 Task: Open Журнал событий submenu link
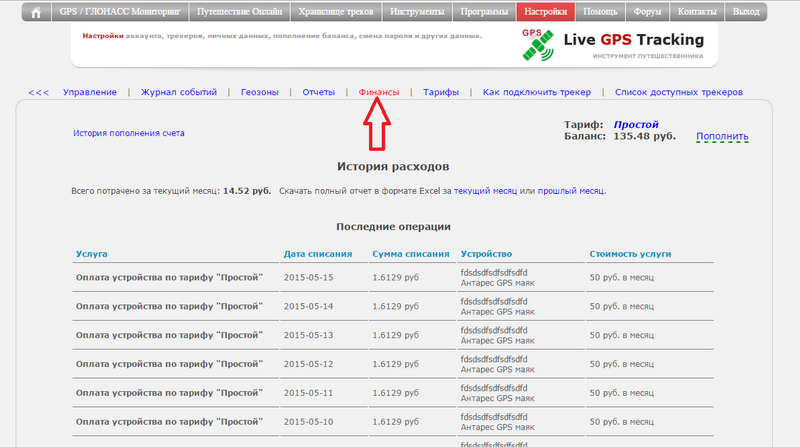(x=179, y=92)
